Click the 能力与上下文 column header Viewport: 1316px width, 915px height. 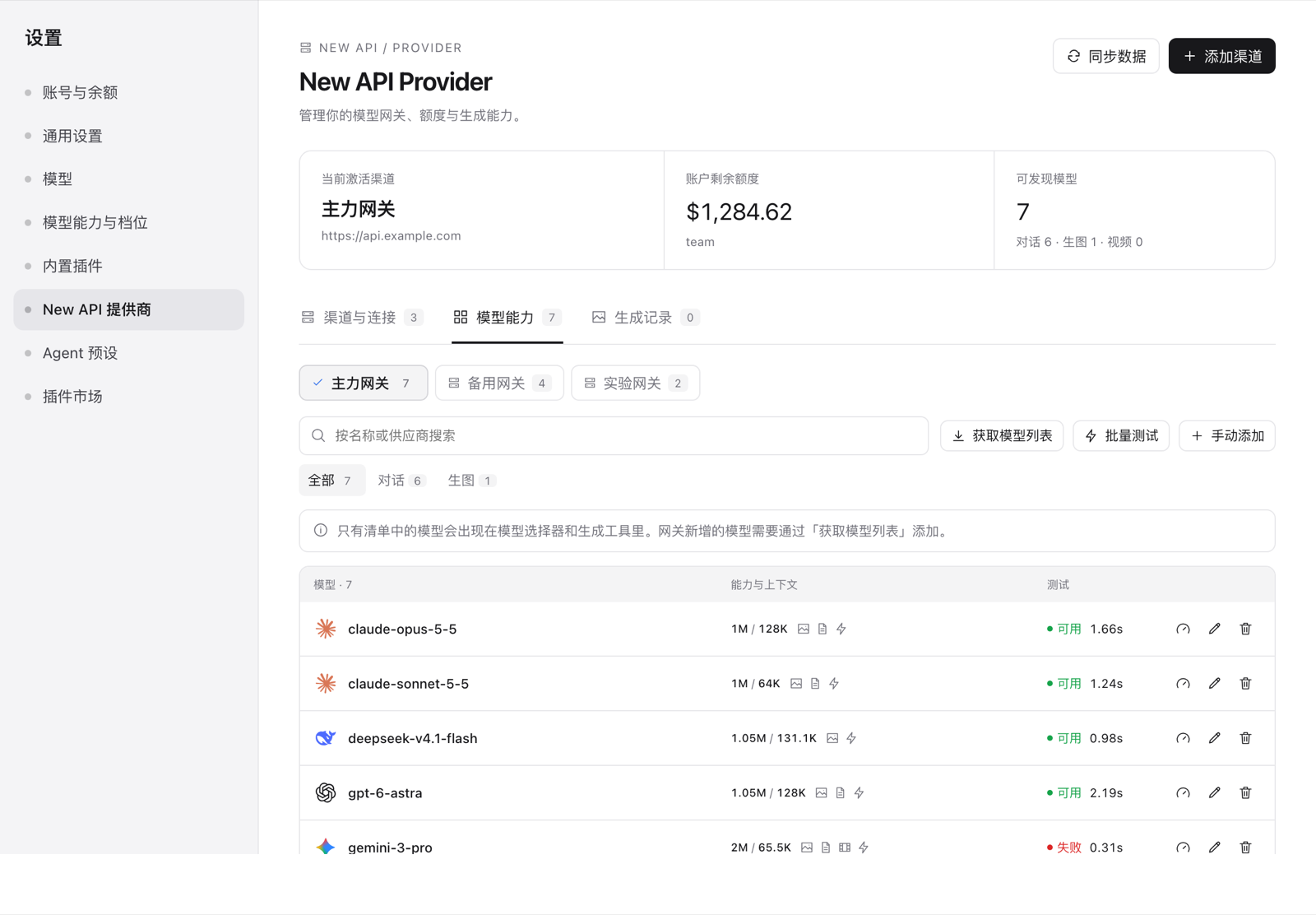tap(764, 584)
